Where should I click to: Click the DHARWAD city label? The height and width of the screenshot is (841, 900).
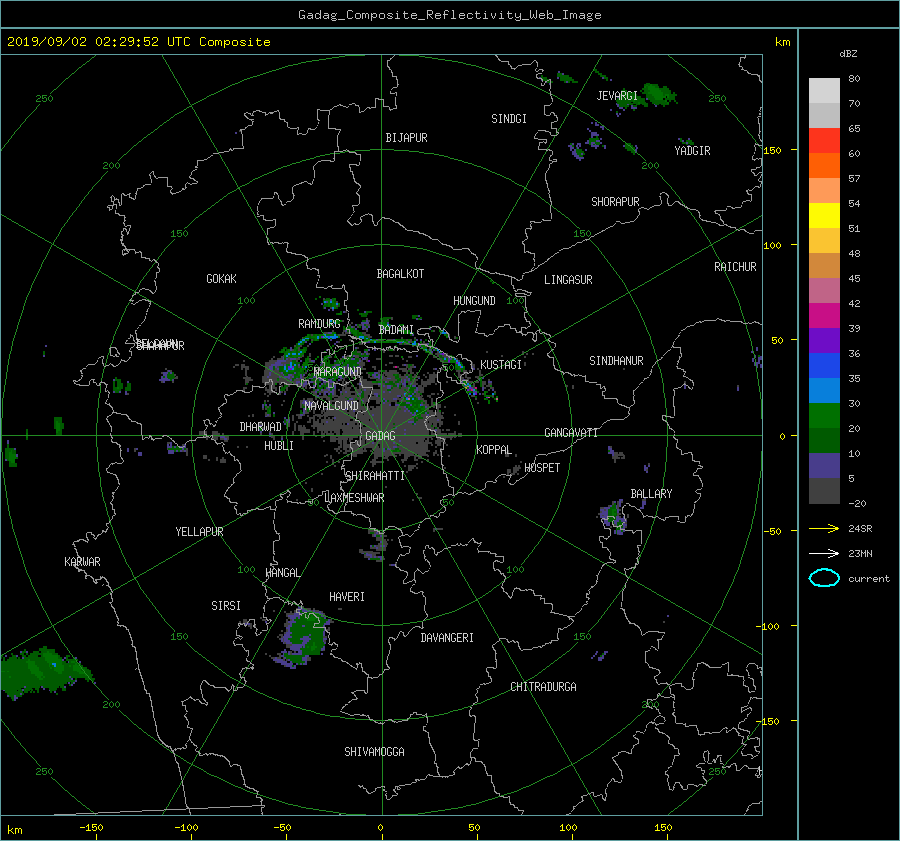click(261, 427)
